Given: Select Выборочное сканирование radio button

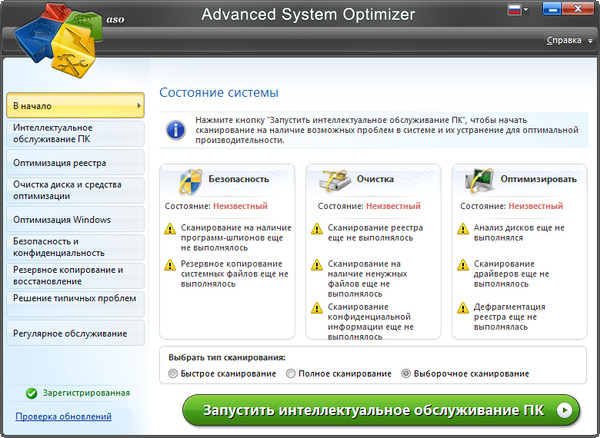Looking at the screenshot, I should click(x=406, y=374).
